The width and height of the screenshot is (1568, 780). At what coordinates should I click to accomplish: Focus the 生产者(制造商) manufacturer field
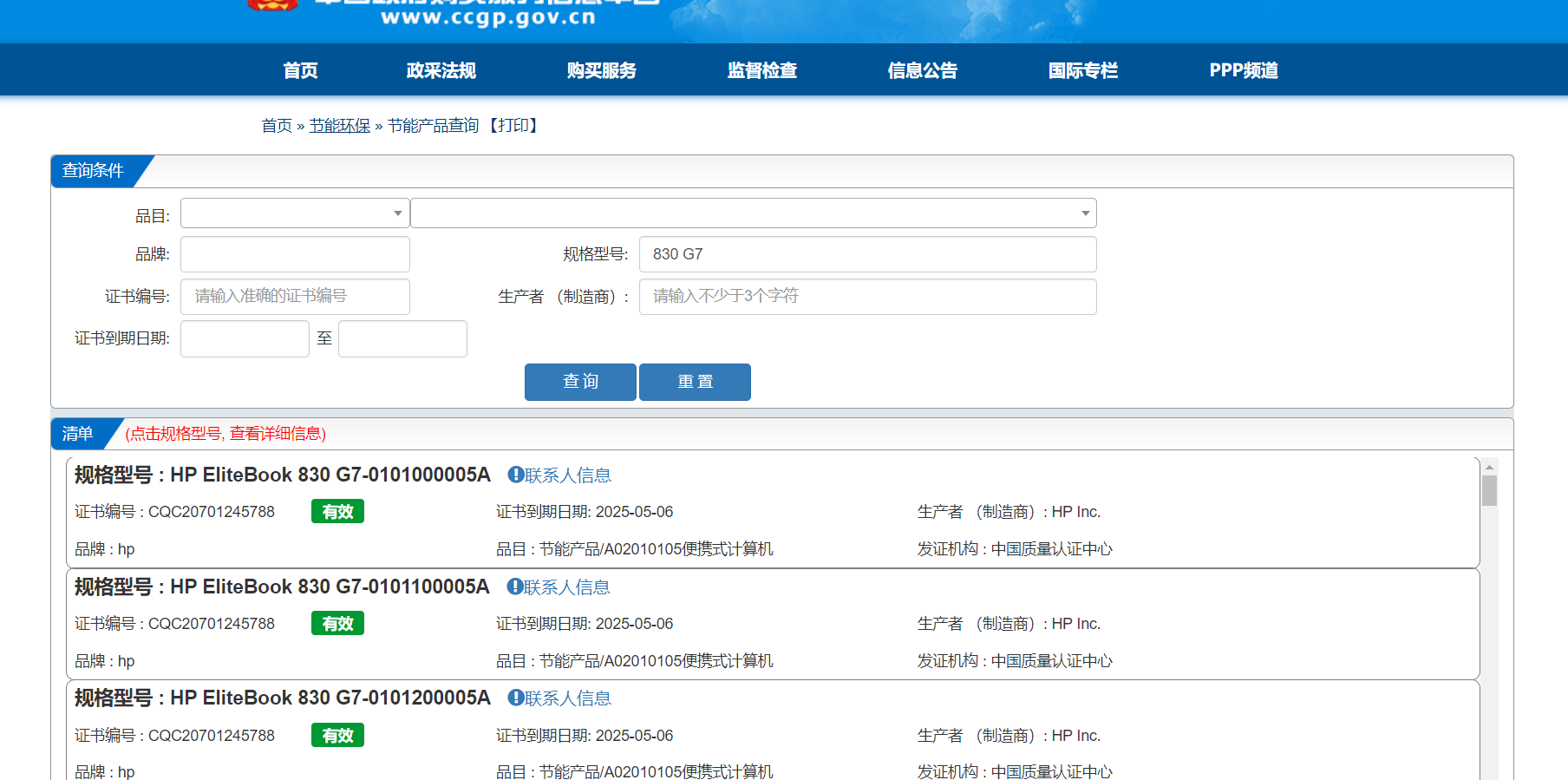click(x=868, y=296)
